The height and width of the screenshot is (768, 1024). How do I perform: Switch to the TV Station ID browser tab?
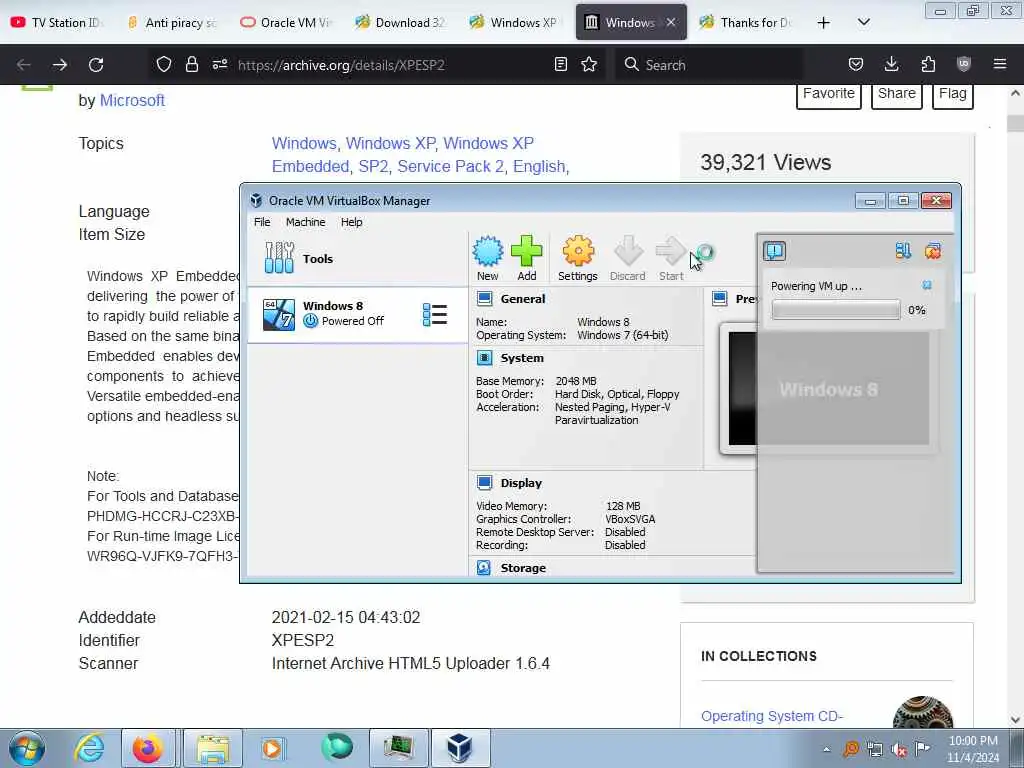pyautogui.click(x=59, y=22)
